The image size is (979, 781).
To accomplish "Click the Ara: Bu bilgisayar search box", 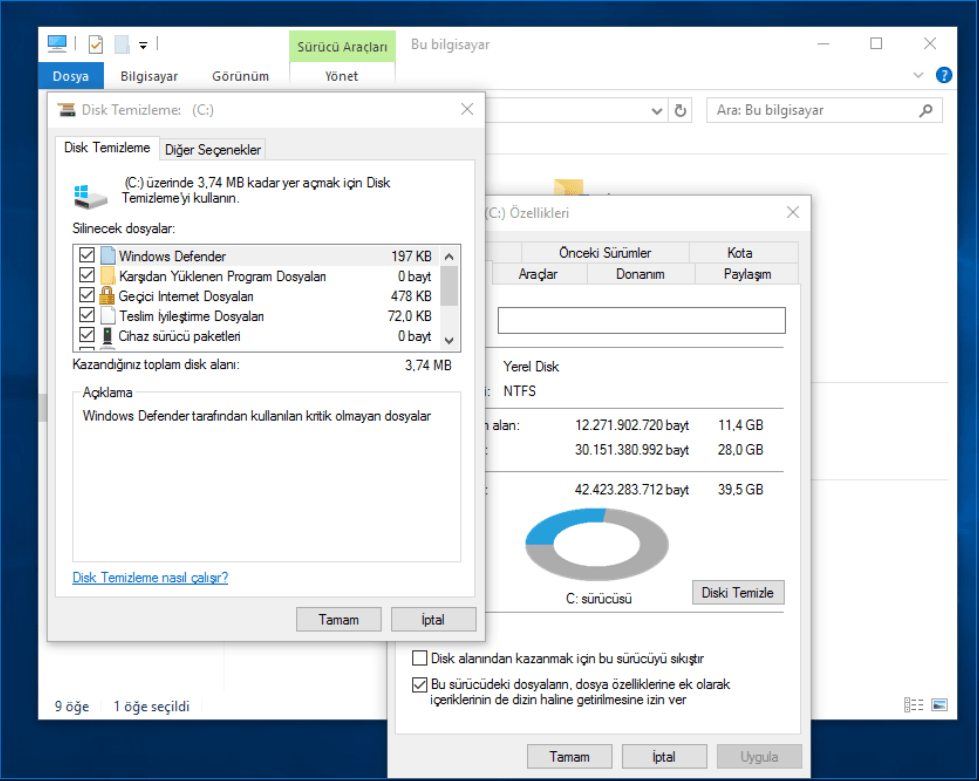I will point(824,111).
